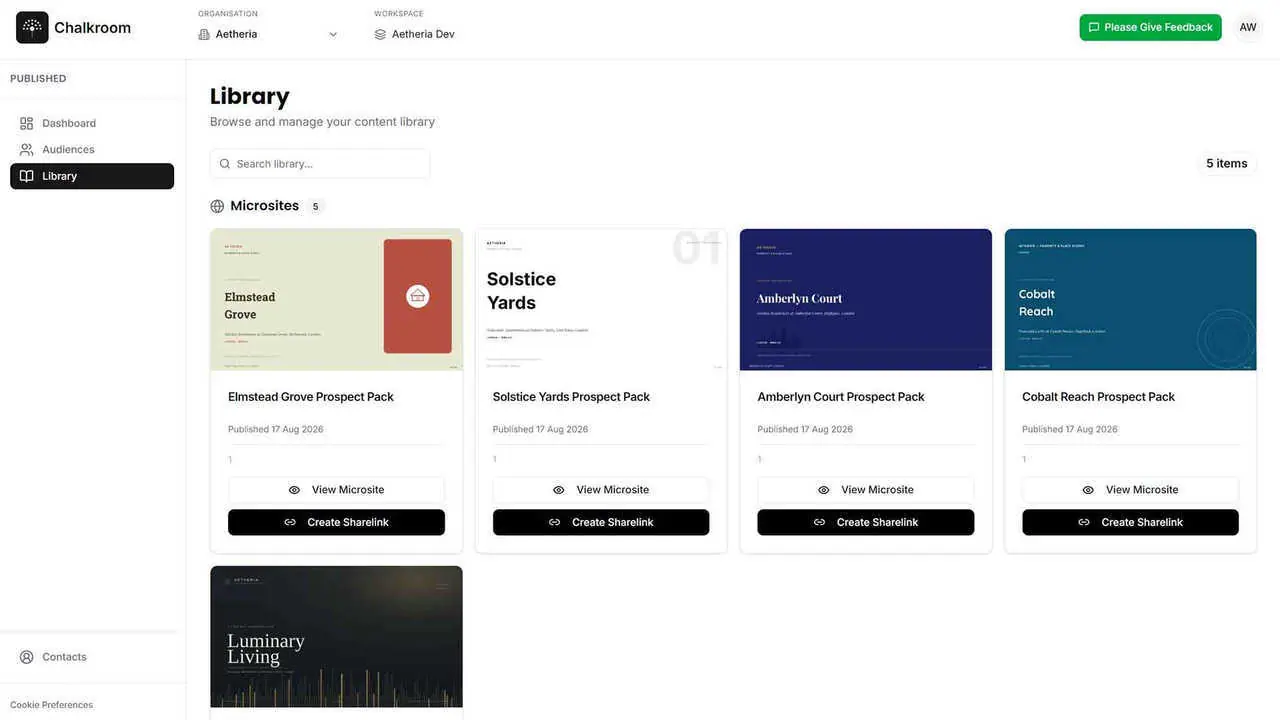Open Contacts in the sidebar
Viewport: 1280px width, 720px height.
coord(92,657)
